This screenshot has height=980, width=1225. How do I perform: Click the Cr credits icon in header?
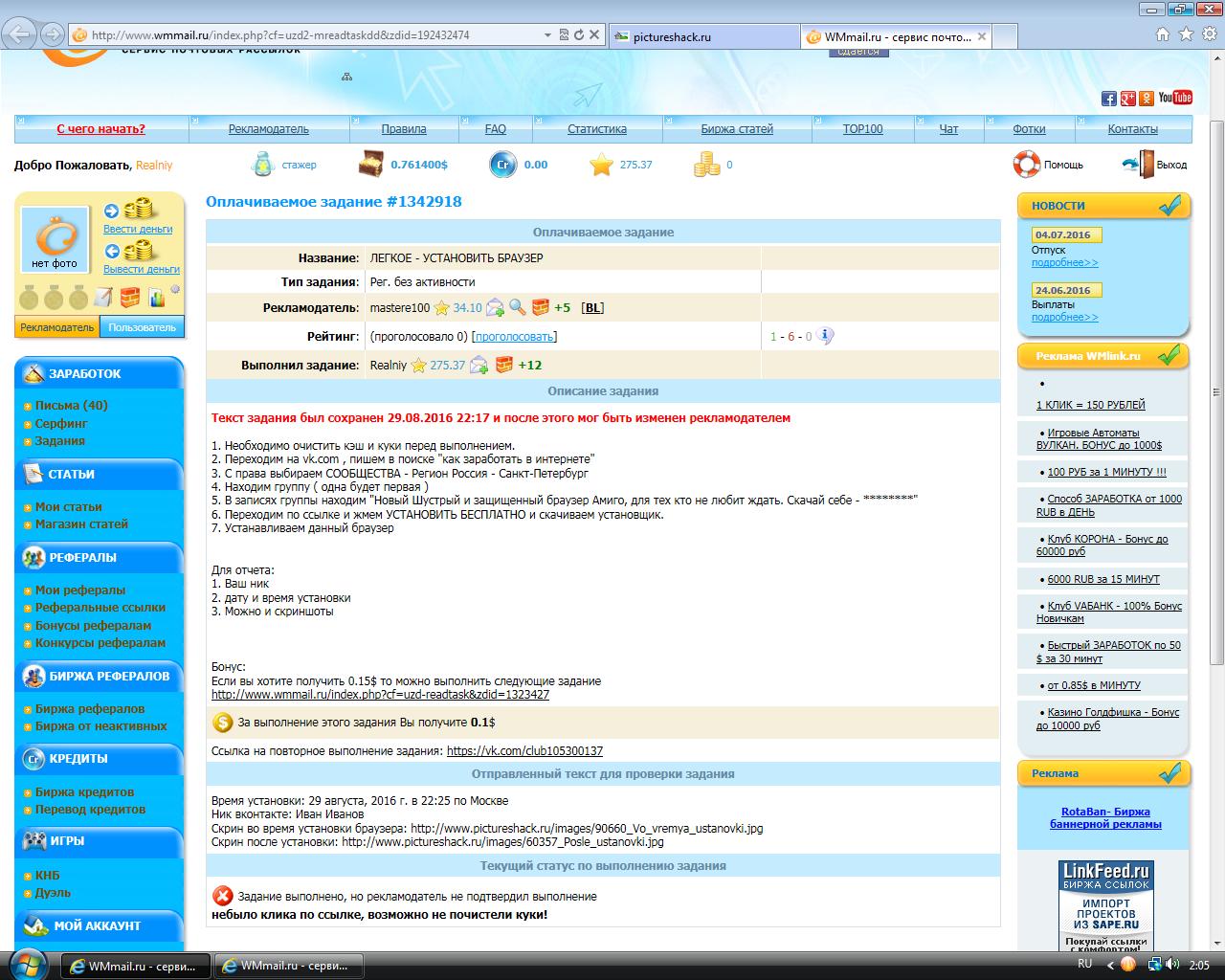[x=502, y=165]
